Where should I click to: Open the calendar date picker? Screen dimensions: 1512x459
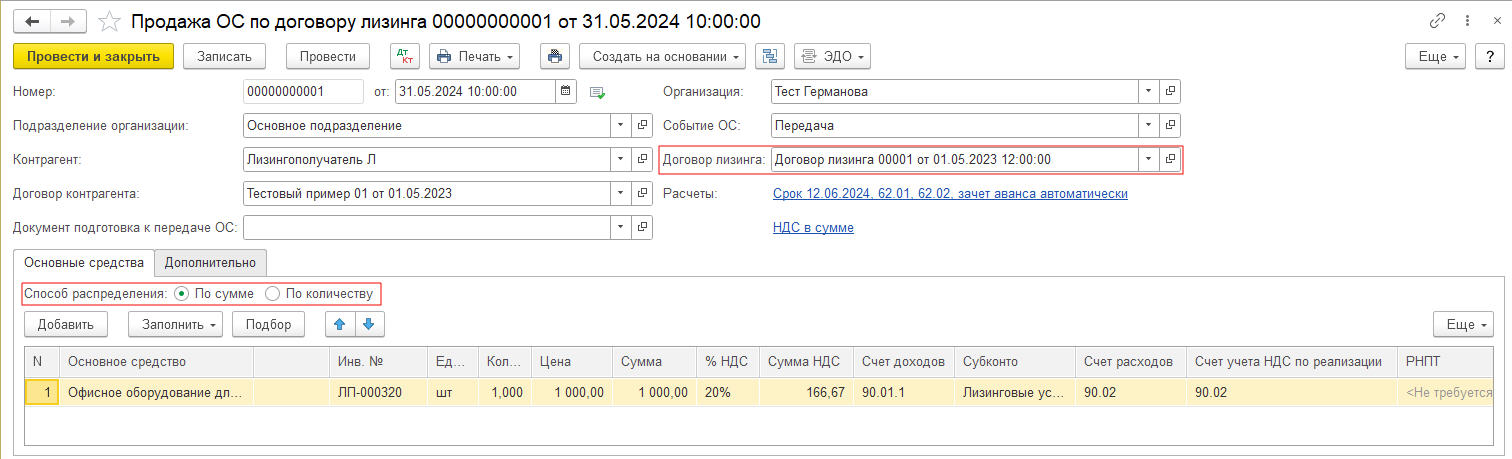(x=566, y=92)
